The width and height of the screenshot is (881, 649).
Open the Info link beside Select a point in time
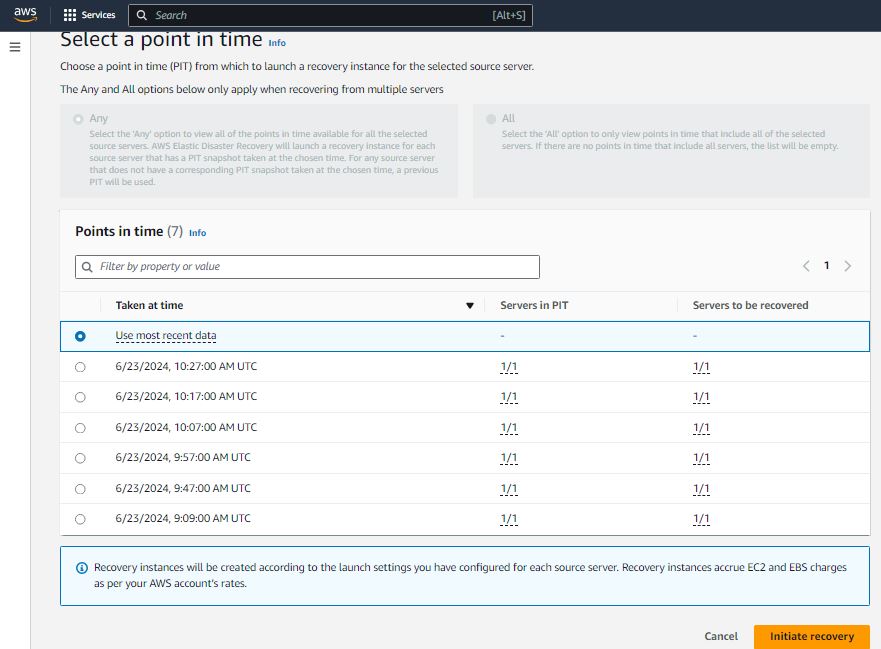click(x=277, y=43)
